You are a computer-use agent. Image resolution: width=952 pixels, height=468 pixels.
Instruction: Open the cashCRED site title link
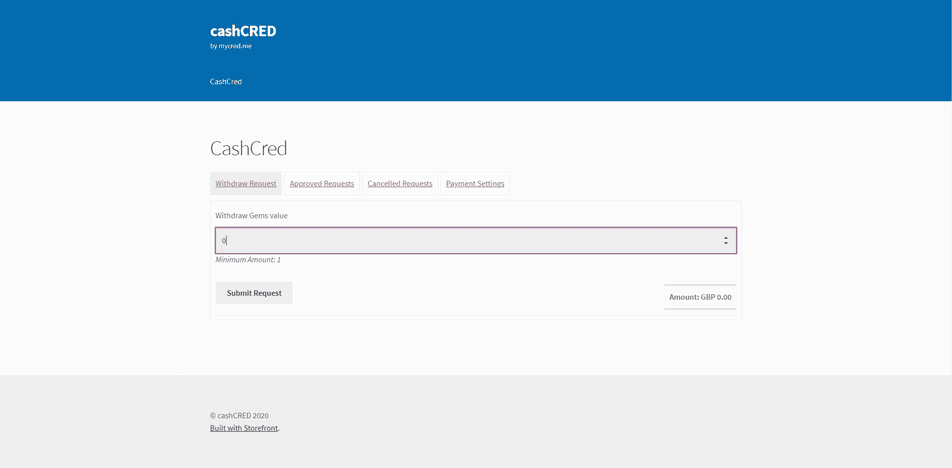[x=243, y=31]
